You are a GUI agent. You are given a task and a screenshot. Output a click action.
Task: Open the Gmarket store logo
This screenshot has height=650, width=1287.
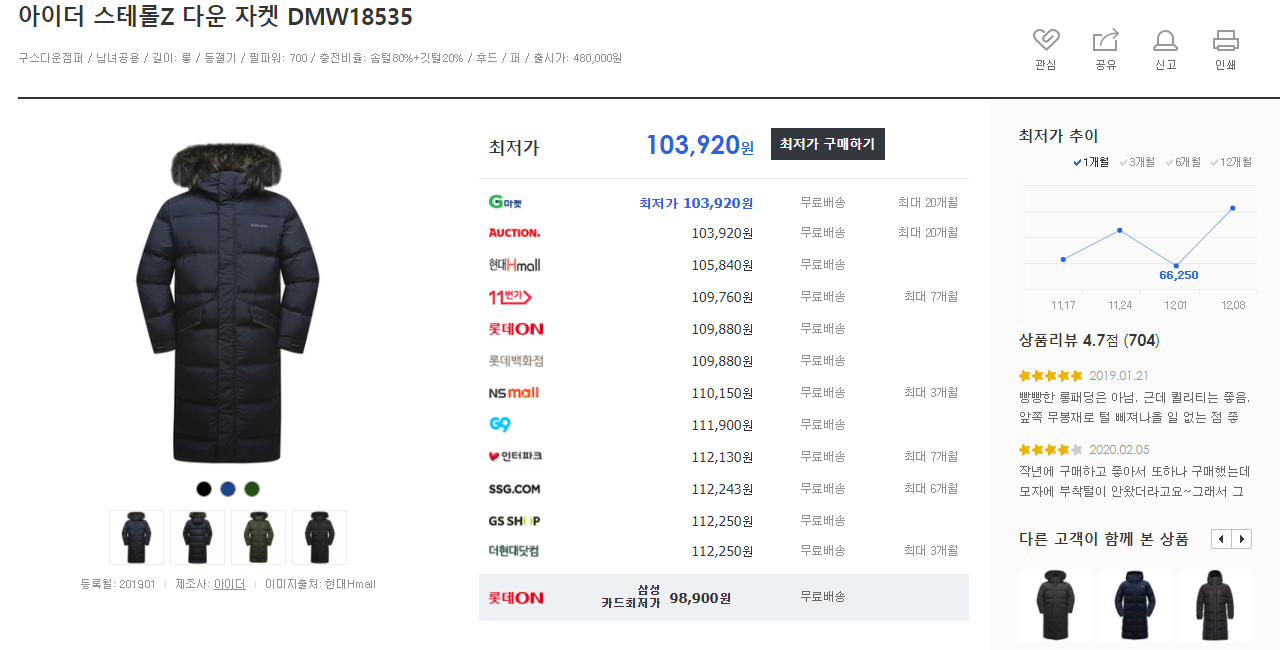(x=505, y=202)
